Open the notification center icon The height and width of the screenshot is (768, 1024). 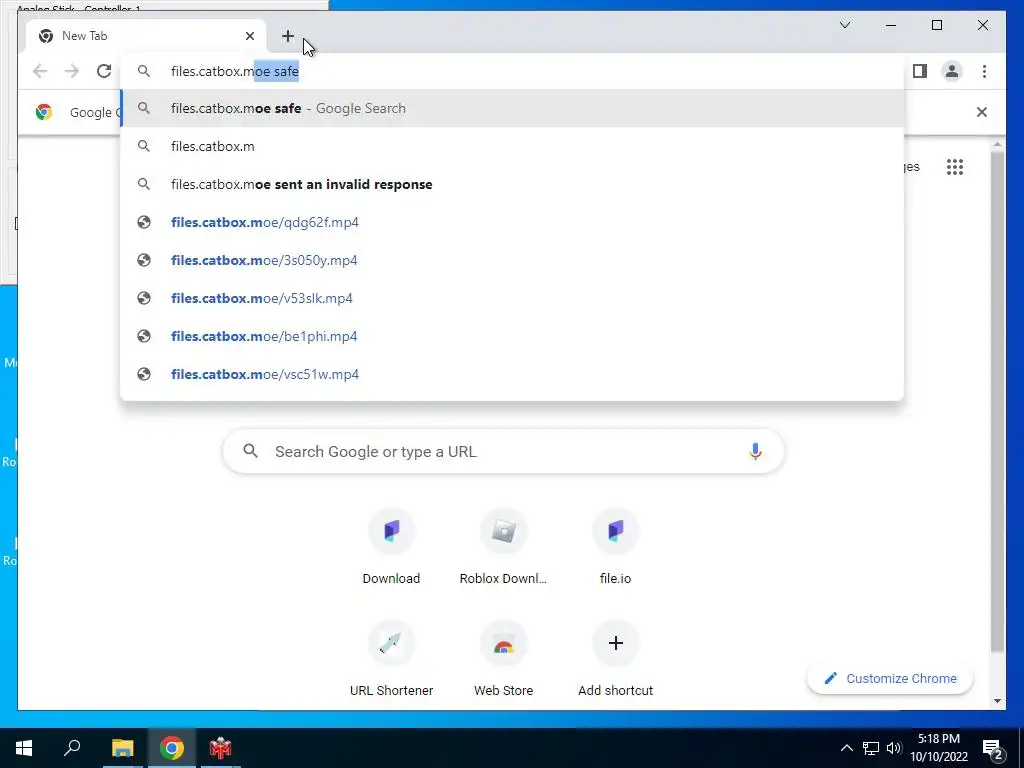993,749
